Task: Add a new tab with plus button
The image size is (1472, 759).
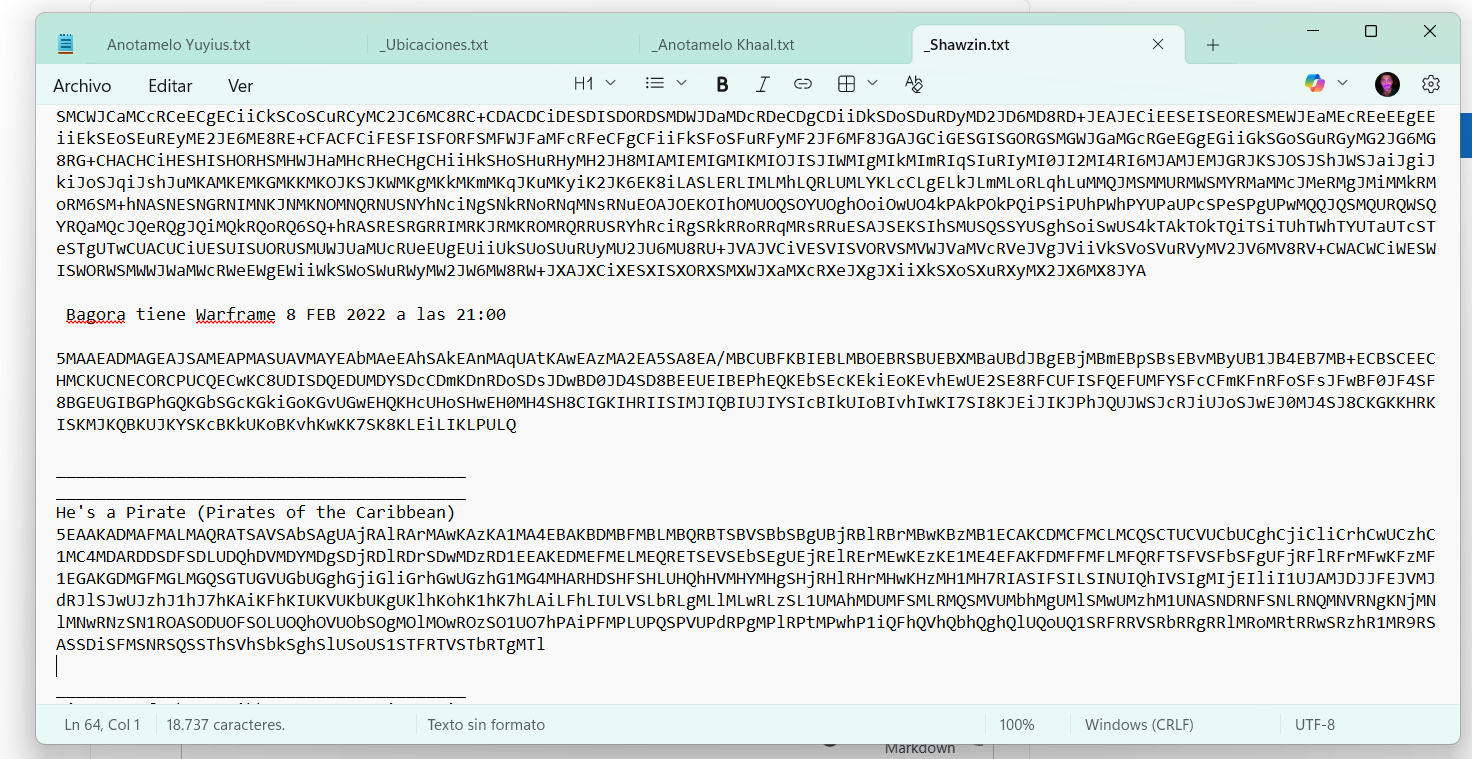Action: [1213, 45]
